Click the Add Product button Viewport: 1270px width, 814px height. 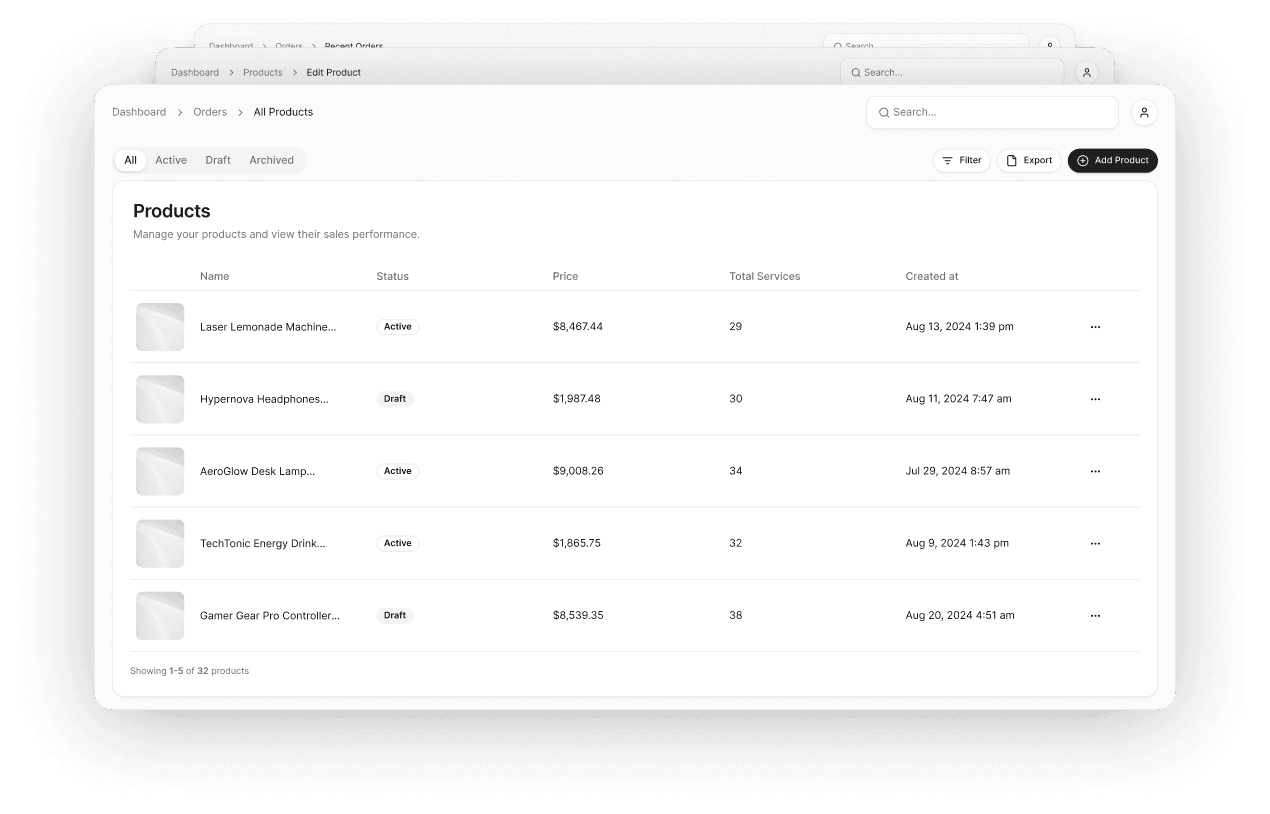[1112, 160]
